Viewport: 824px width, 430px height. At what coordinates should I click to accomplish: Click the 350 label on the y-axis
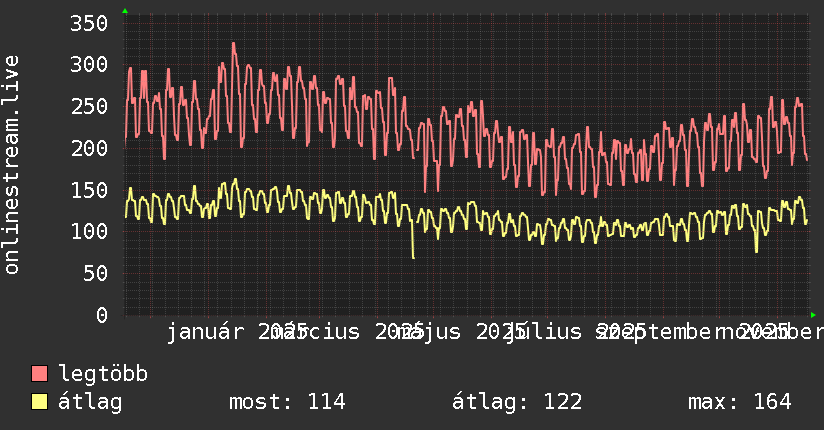[89, 23]
